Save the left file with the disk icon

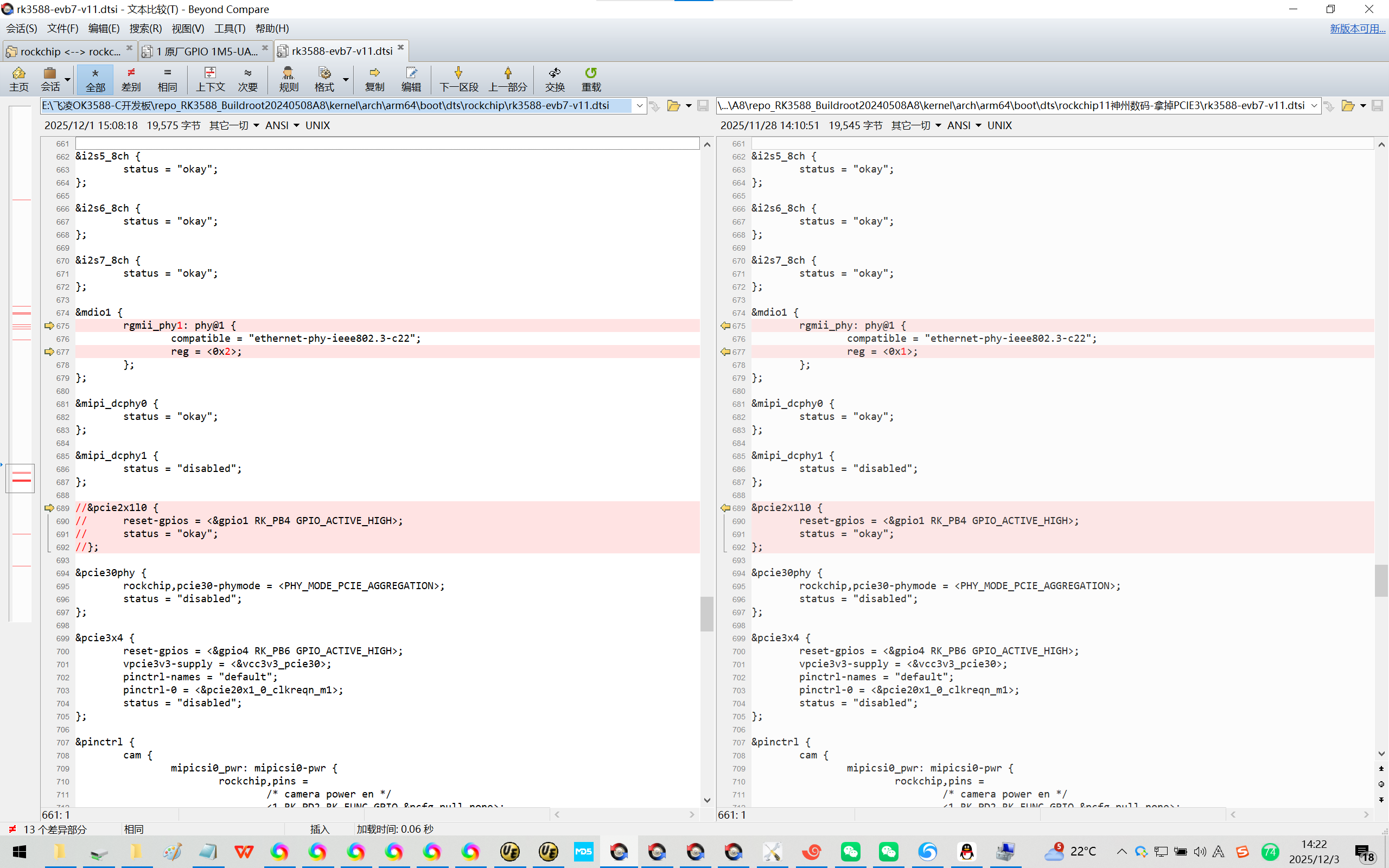click(703, 106)
